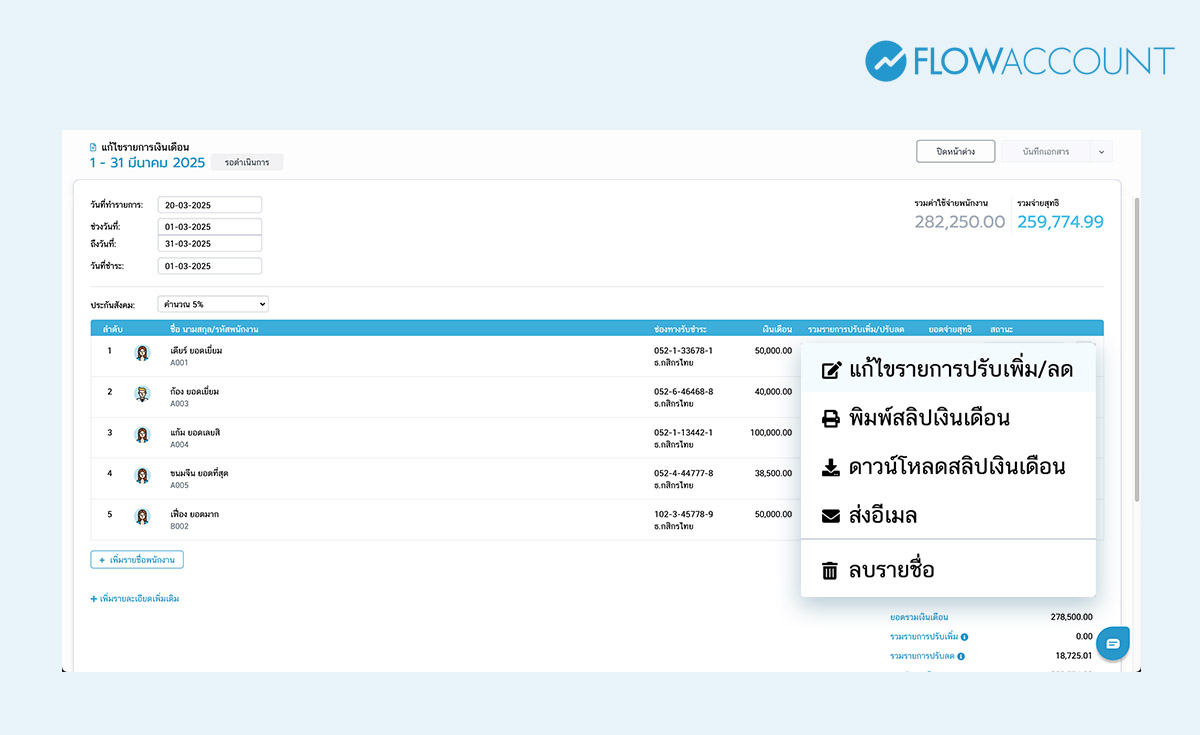Select the pencil icon to edit adjustment entries

tap(831, 369)
